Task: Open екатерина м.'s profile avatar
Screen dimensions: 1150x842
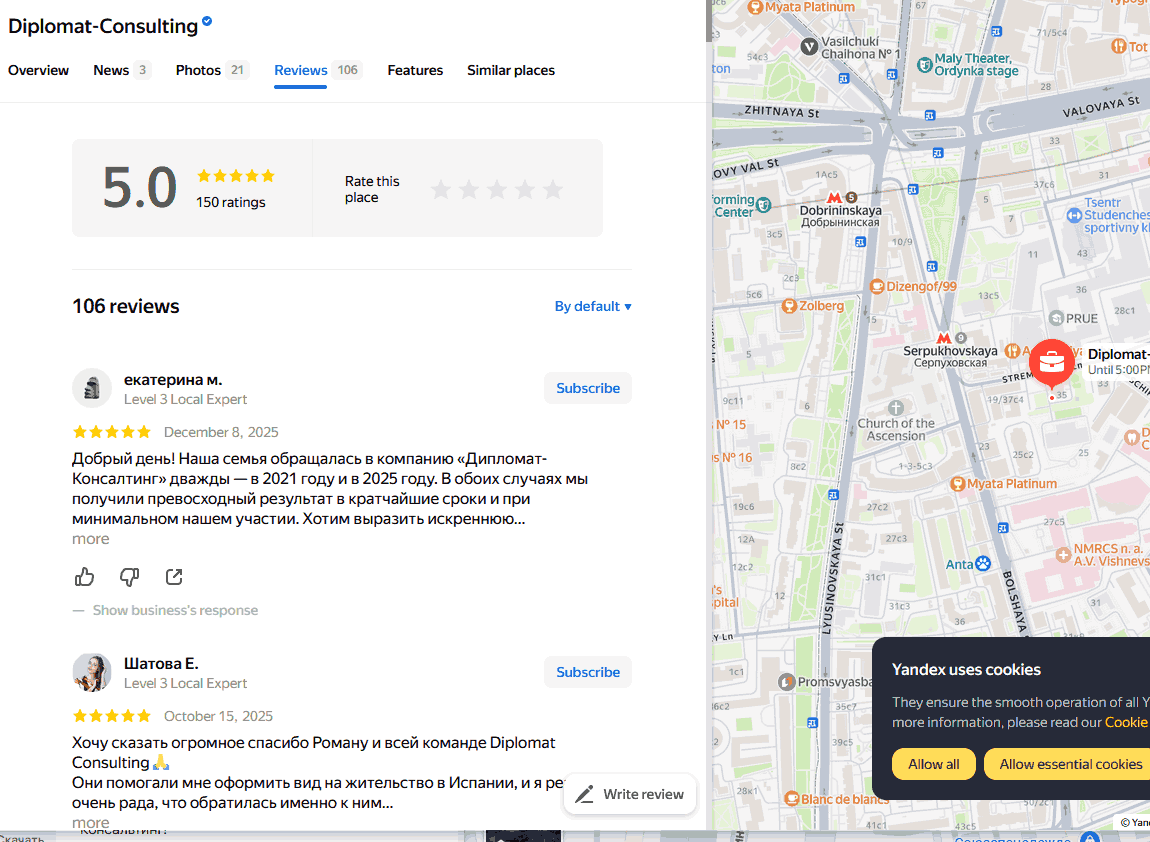Action: pos(92,388)
